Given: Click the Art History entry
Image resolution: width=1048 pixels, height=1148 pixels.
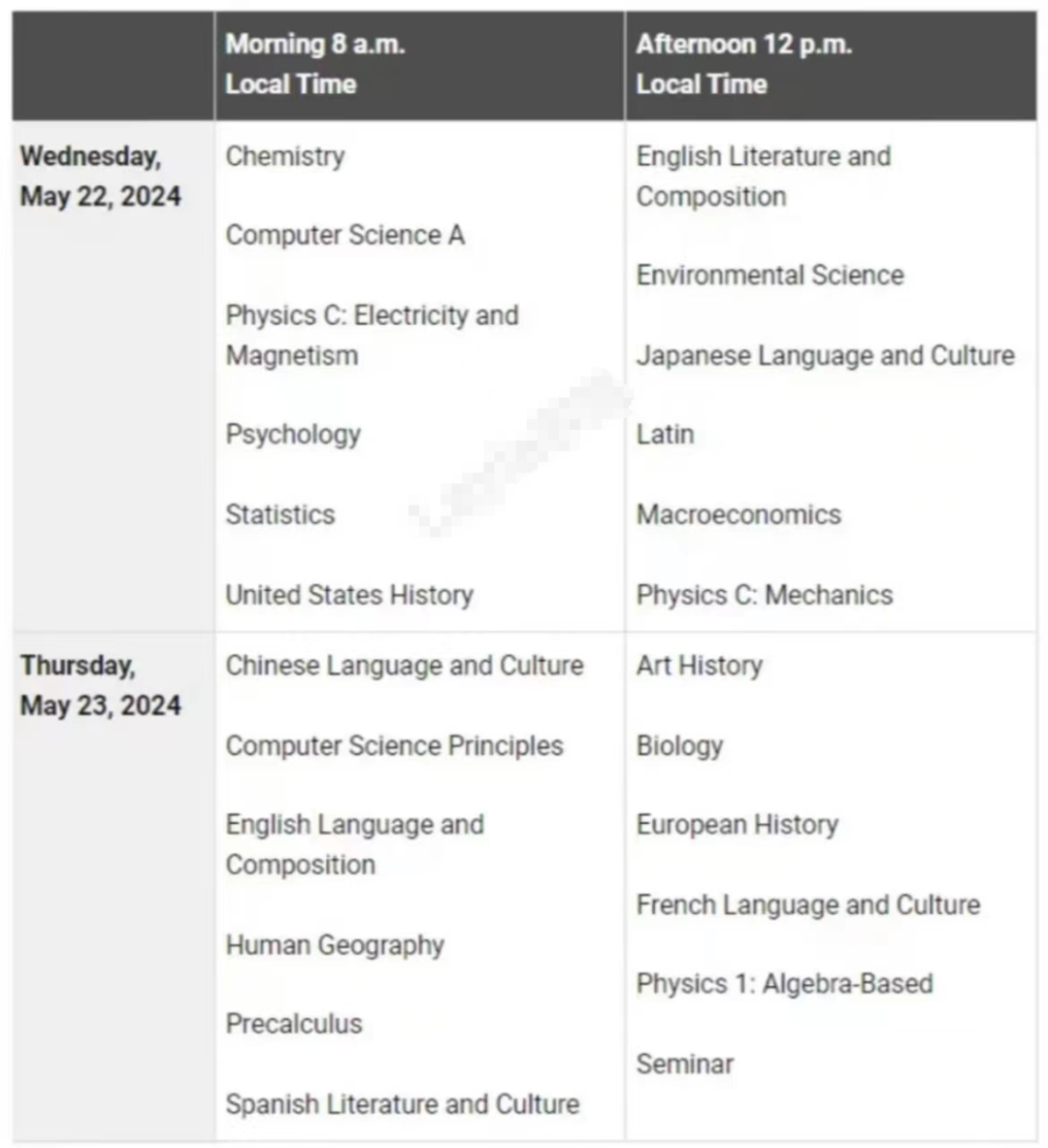Looking at the screenshot, I should coord(700,666).
